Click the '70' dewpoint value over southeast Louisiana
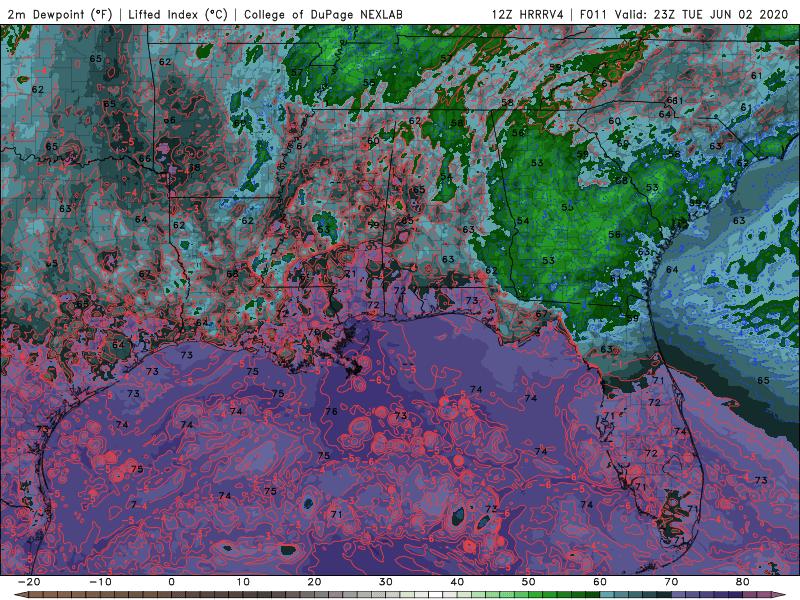This screenshot has width=800, height=600. point(313,332)
